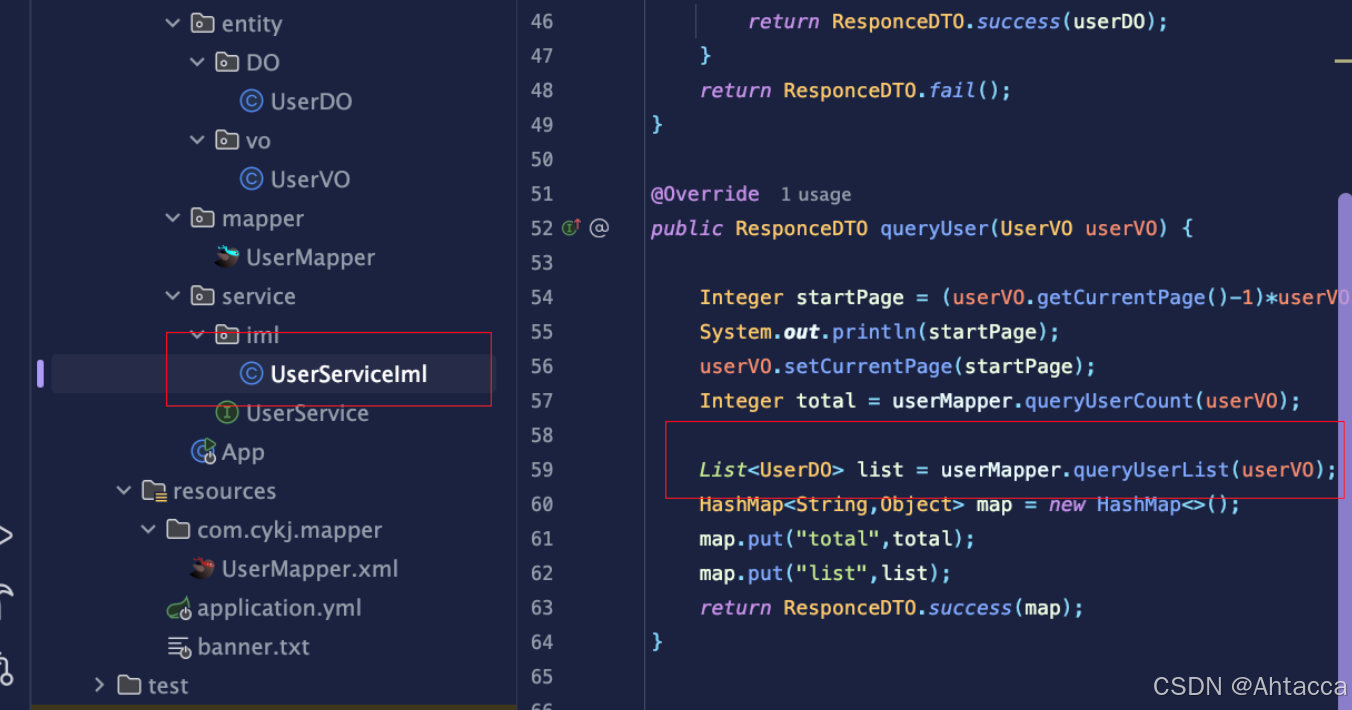Click queryUserCount call on line 57
Screen dimensions: 1352x710
tap(1110, 401)
